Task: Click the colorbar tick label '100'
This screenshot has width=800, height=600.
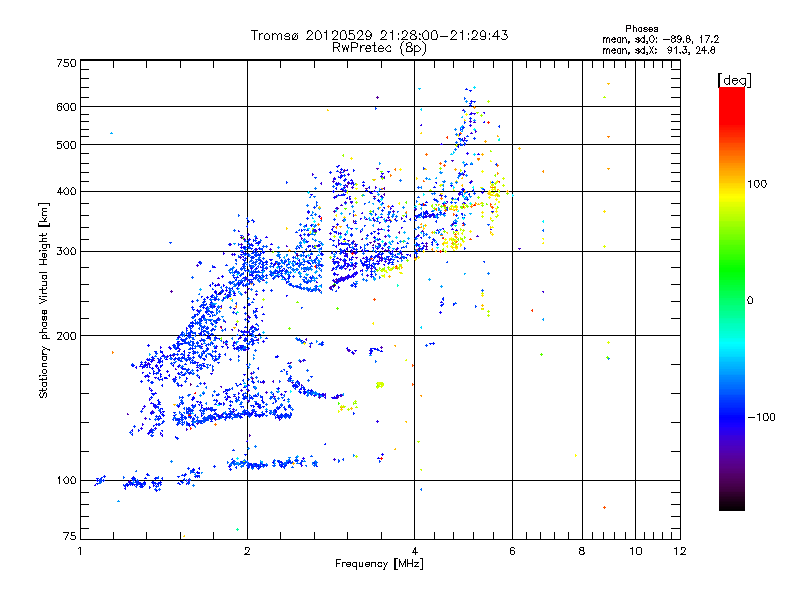Action: point(757,184)
